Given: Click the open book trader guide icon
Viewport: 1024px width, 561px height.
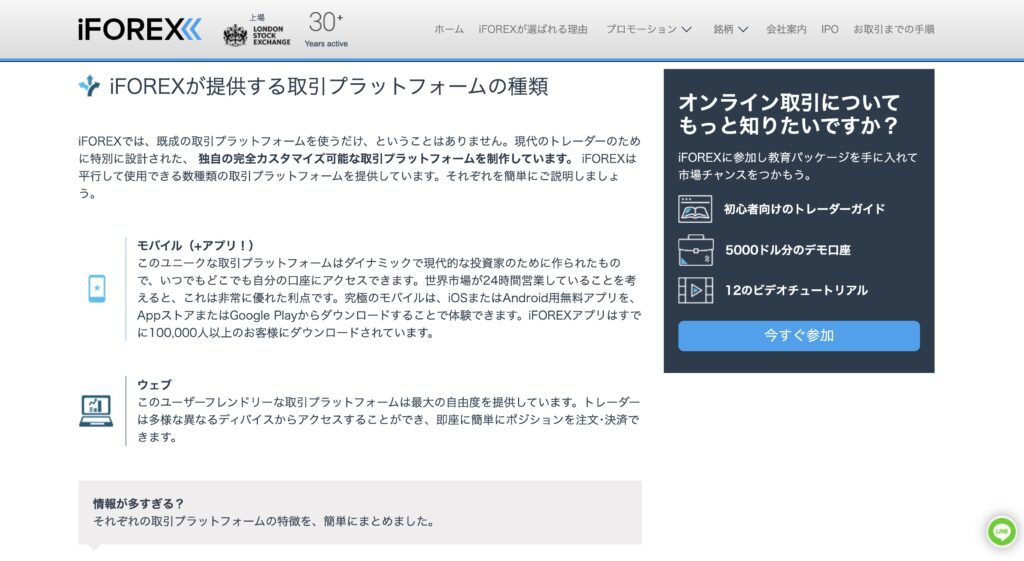Looking at the screenshot, I should pyautogui.click(x=695, y=209).
